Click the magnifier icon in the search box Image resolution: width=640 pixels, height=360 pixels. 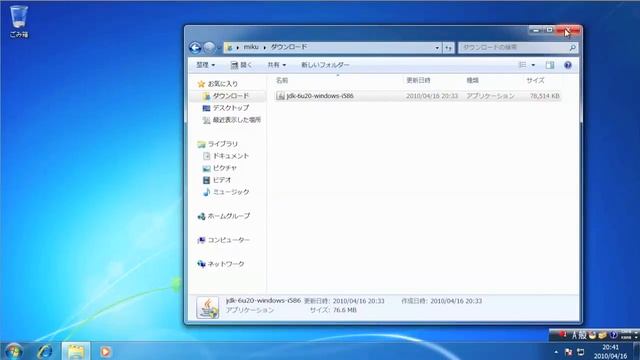[573, 48]
